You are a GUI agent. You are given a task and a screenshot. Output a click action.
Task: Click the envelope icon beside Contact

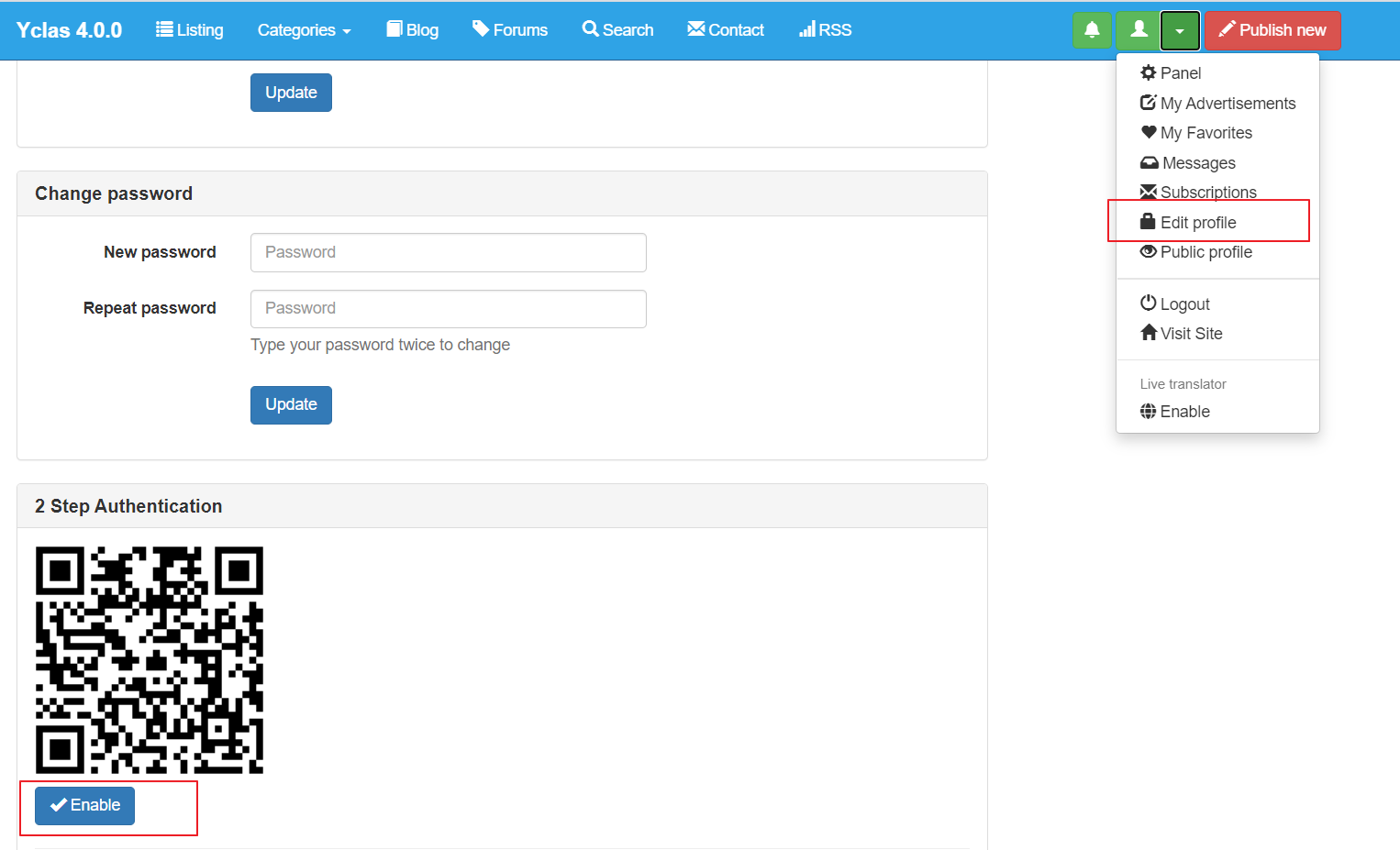point(696,29)
